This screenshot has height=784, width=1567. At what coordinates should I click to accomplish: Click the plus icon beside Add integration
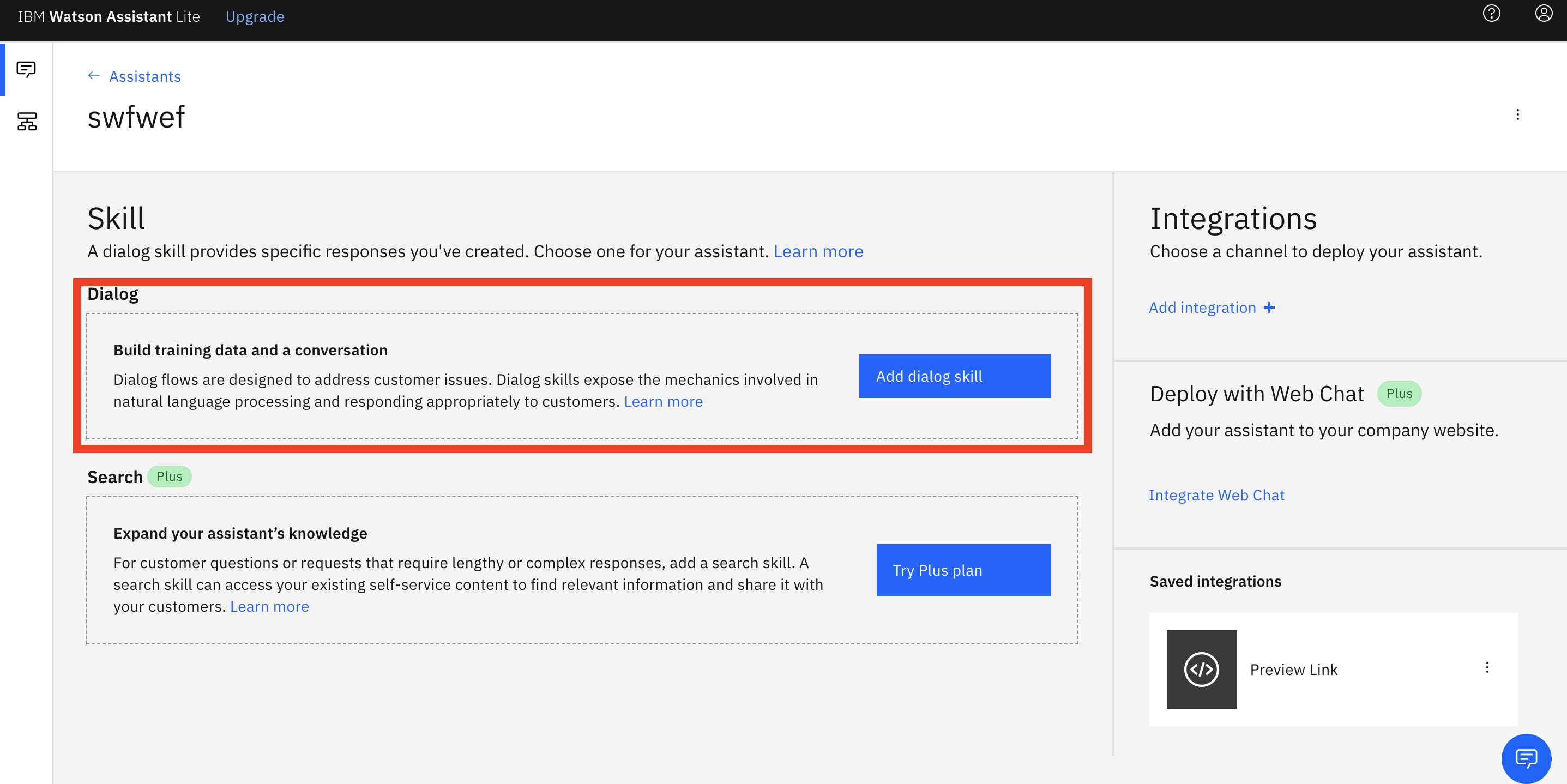pos(1269,307)
